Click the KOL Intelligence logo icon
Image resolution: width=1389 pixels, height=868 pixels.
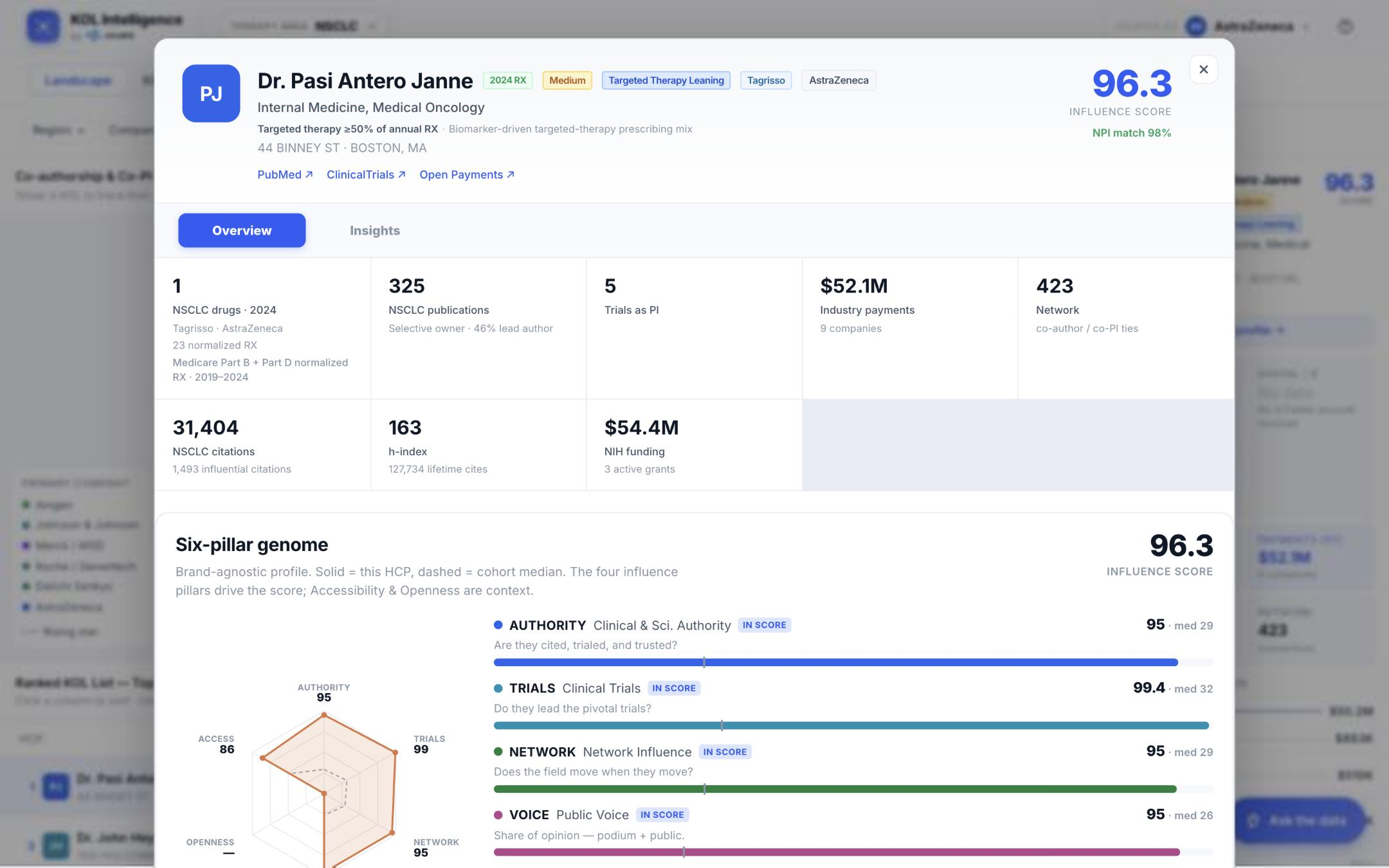coord(42,27)
